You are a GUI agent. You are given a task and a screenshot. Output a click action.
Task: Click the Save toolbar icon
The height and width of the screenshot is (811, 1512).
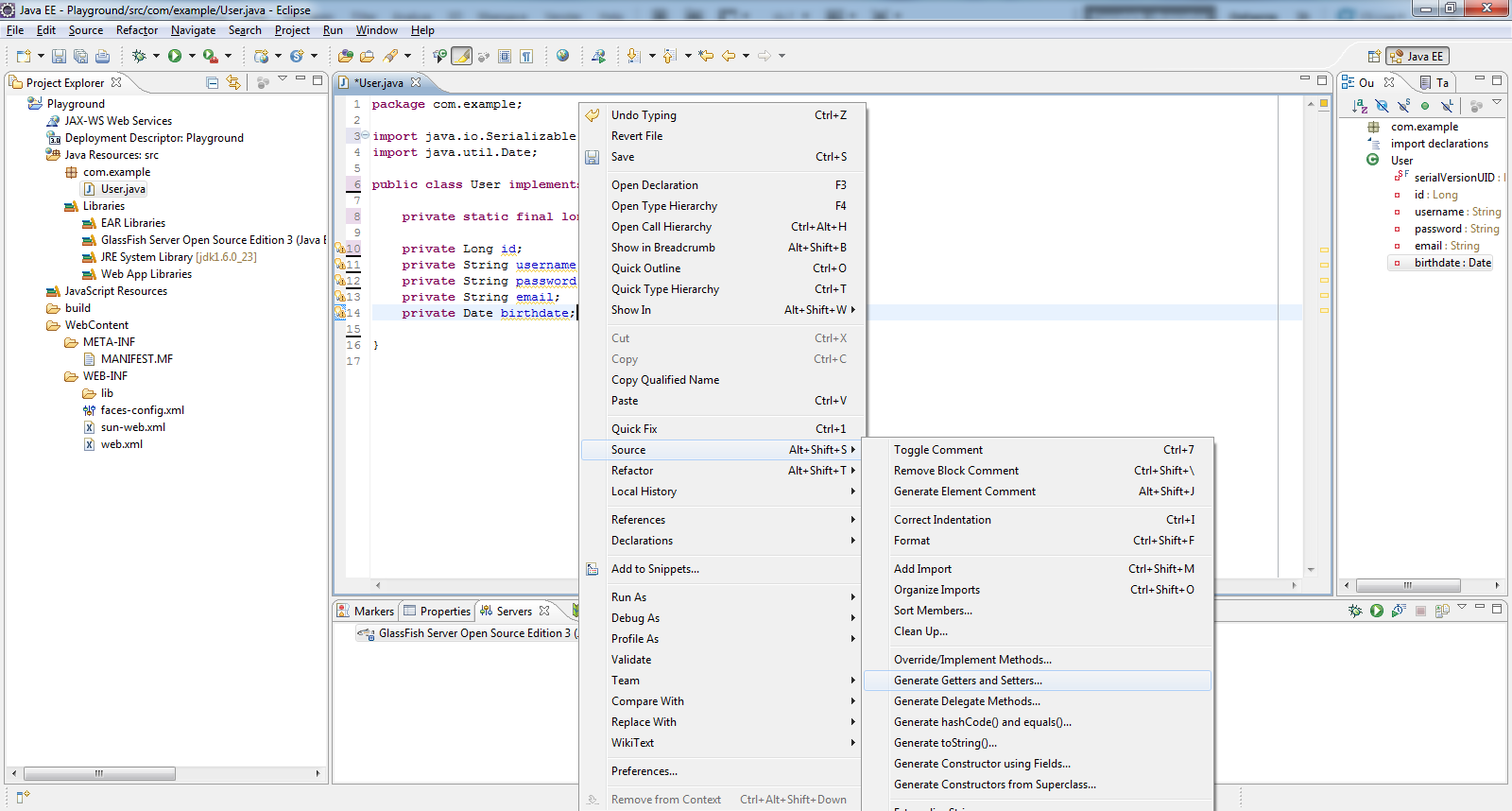click(x=59, y=56)
